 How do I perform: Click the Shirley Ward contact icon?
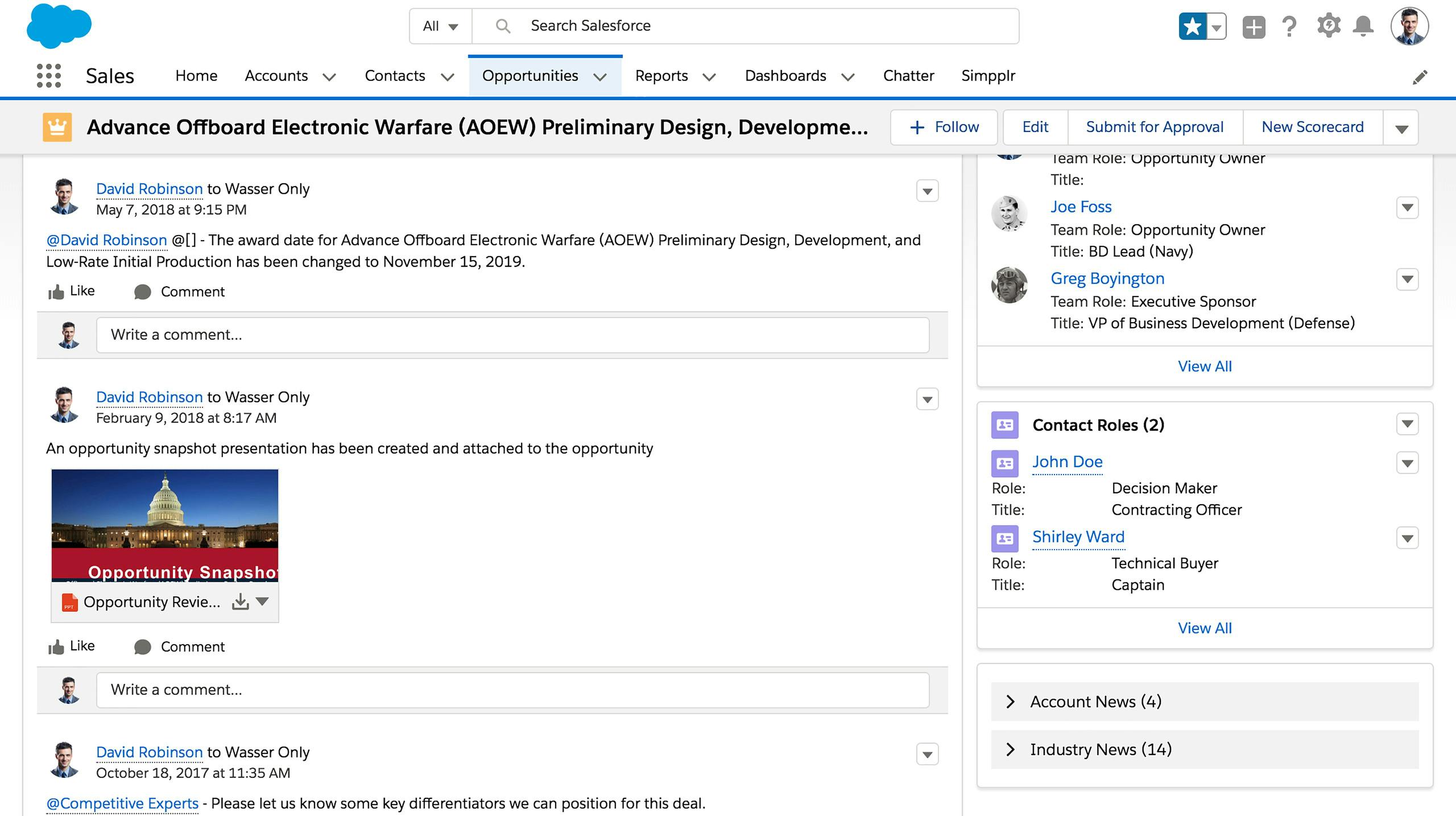pos(1004,539)
